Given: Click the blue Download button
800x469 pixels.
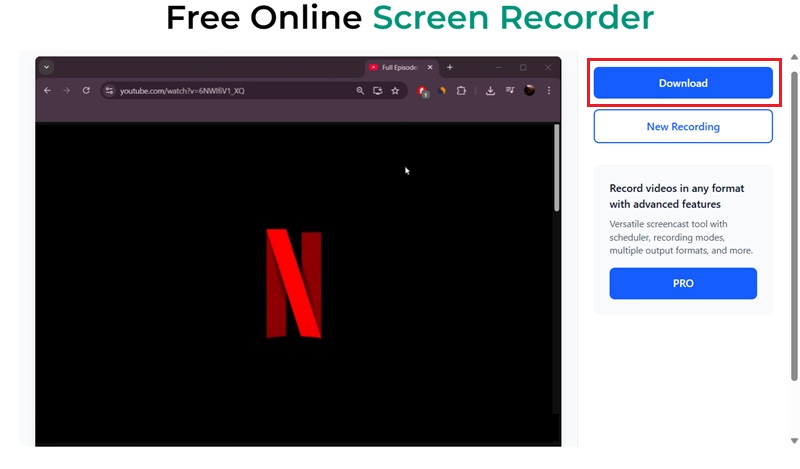Looking at the screenshot, I should (x=683, y=83).
